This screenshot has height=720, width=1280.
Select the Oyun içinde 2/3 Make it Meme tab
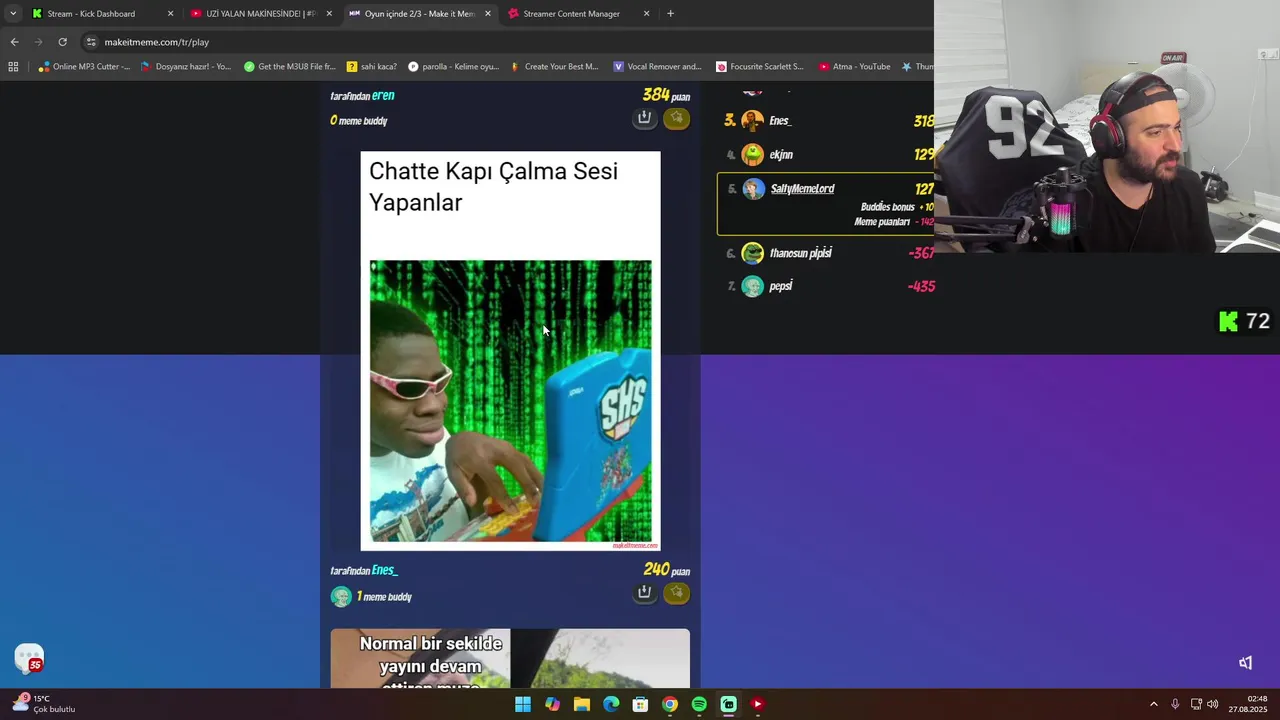tap(419, 14)
